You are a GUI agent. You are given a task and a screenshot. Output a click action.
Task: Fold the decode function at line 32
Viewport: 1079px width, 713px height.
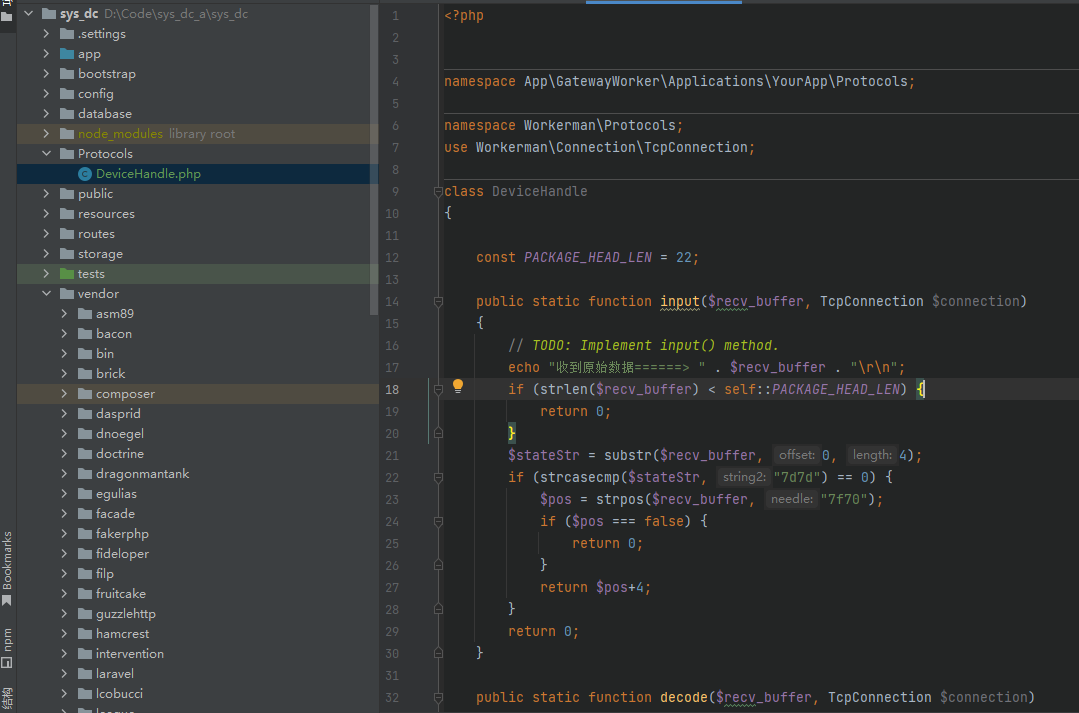coord(438,697)
